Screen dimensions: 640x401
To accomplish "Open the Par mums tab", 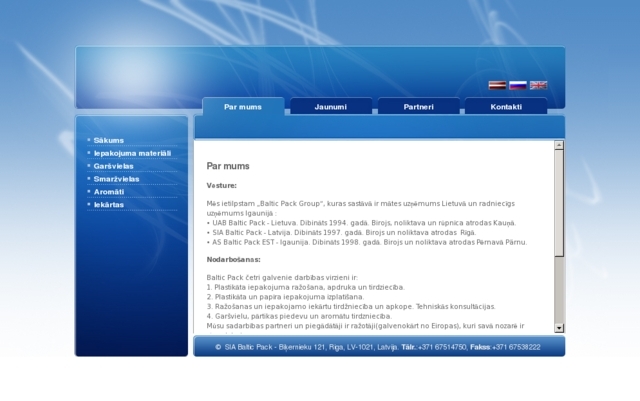I will (x=243, y=107).
